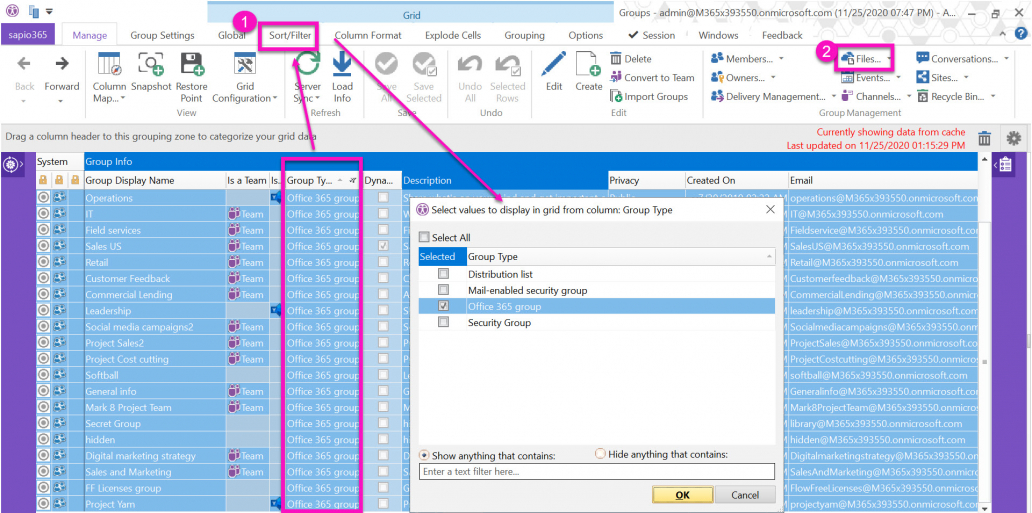
Task: Check the Select All checkbox
Action: (x=425, y=238)
